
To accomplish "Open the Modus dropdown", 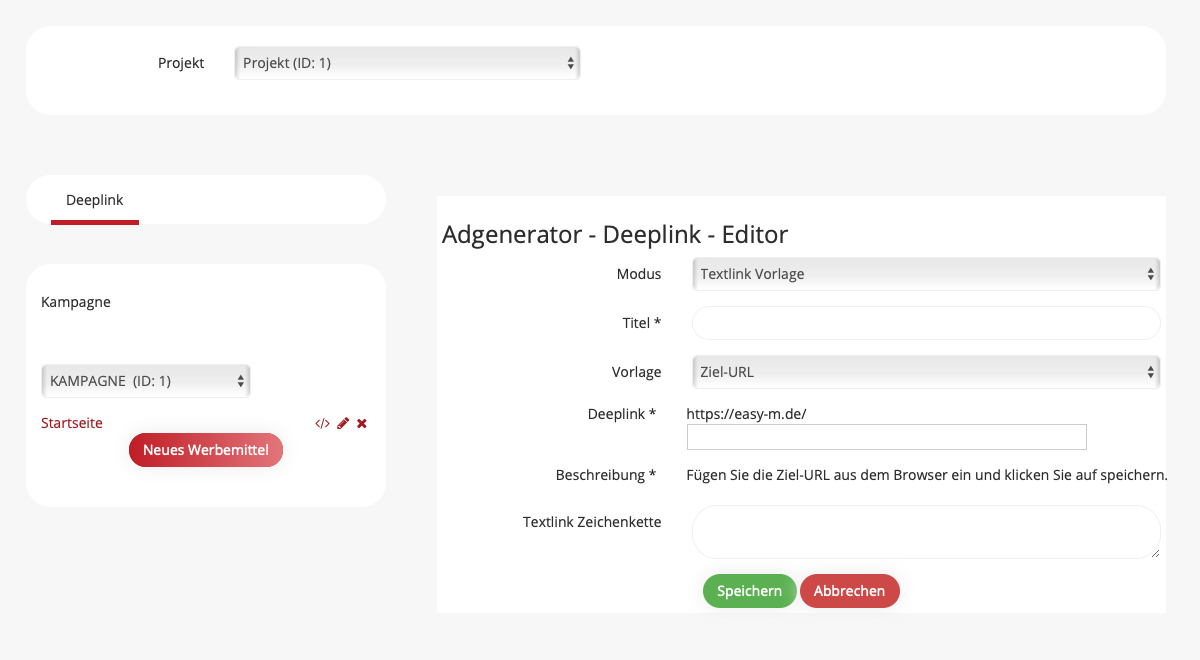I will [925, 274].
